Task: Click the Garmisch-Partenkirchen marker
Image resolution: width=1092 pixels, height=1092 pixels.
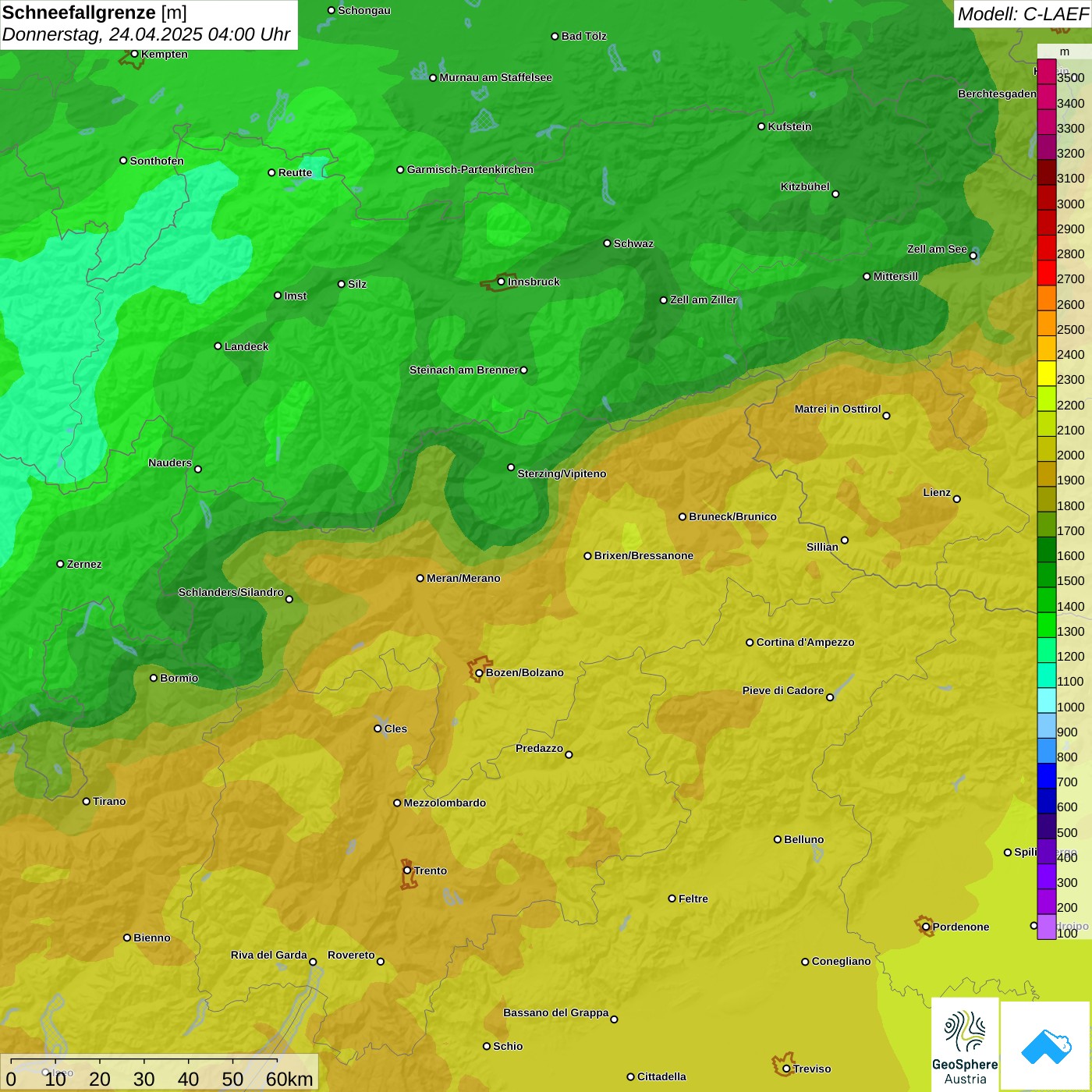Action: tap(400, 169)
